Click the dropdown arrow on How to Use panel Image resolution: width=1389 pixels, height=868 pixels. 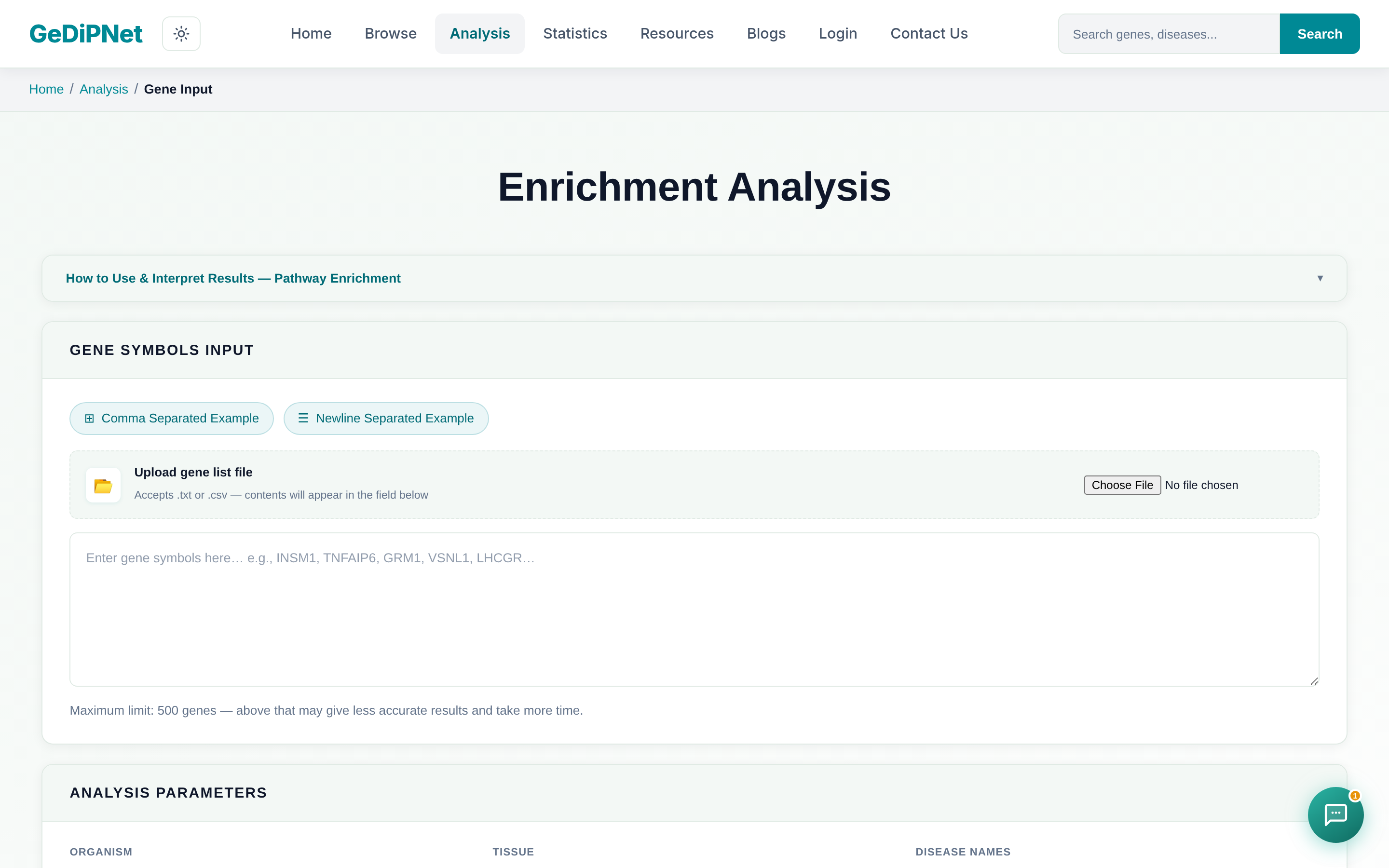coord(1320,278)
